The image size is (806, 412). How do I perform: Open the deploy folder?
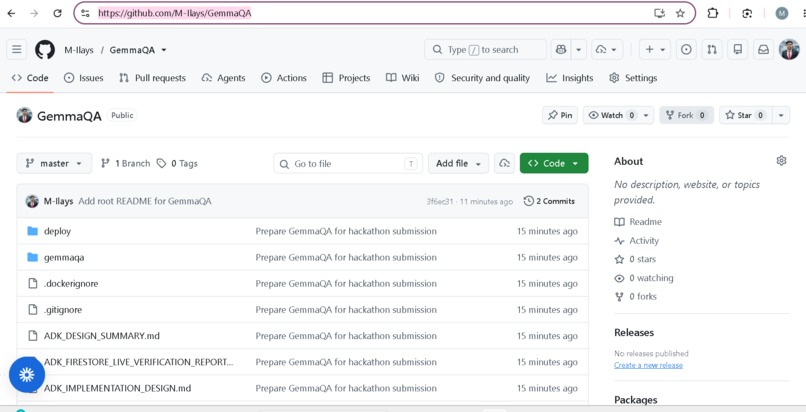[x=57, y=231]
